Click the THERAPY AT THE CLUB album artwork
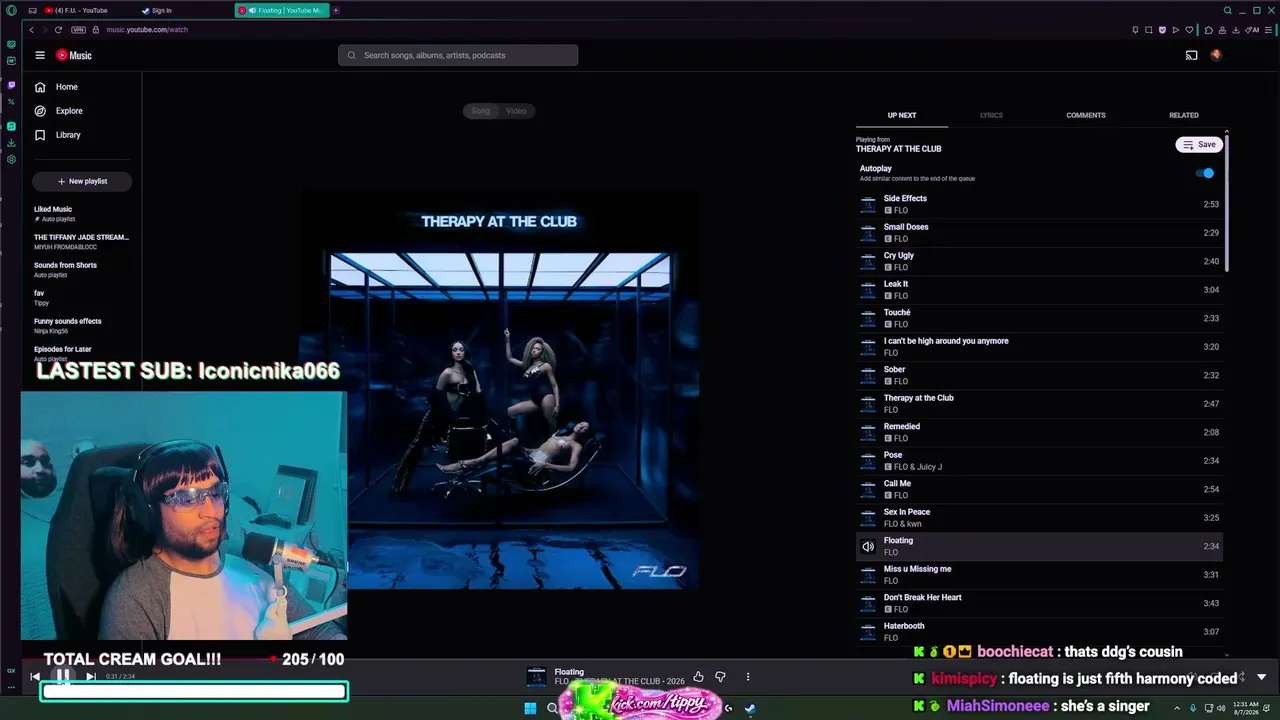Image resolution: width=1280 pixels, height=720 pixels. pyautogui.click(x=500, y=390)
